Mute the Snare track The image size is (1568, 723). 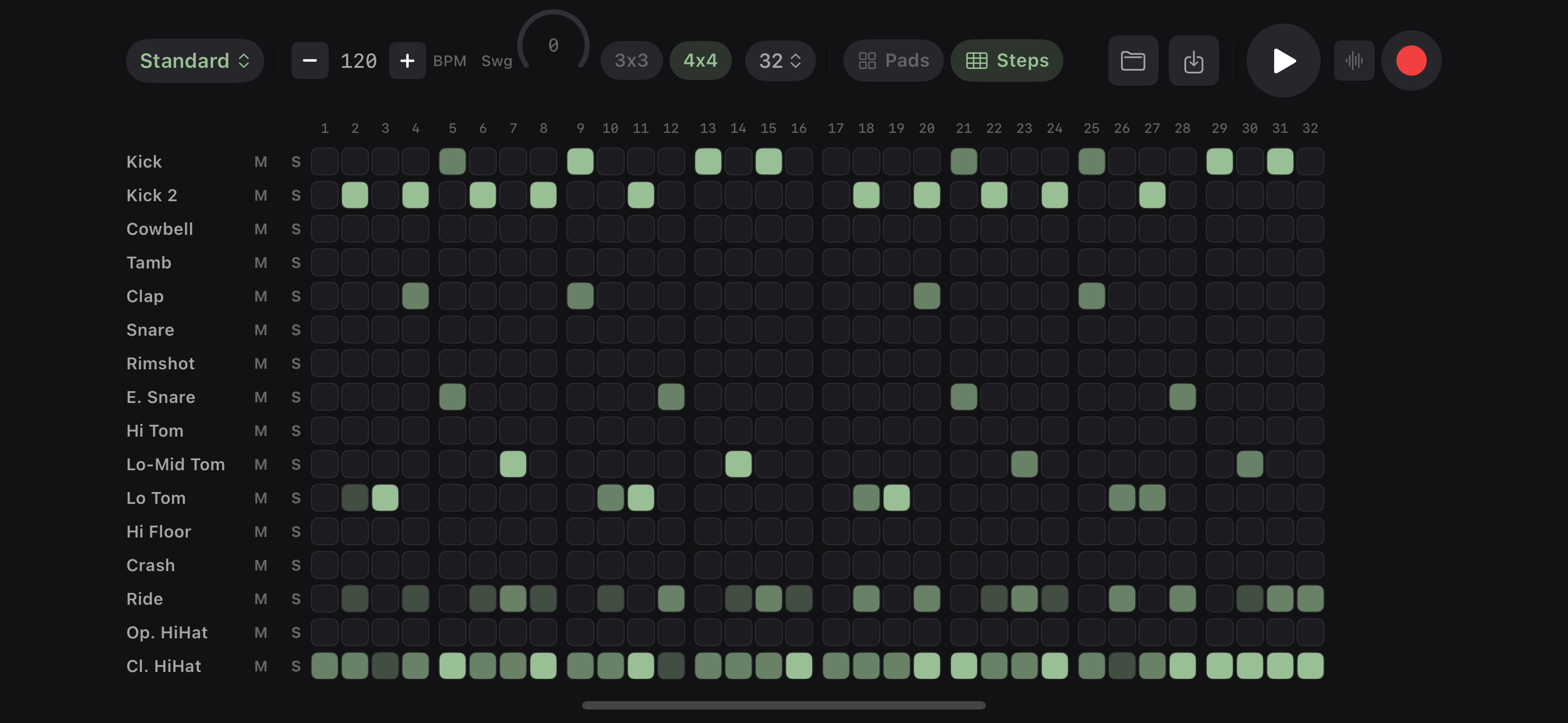(261, 330)
